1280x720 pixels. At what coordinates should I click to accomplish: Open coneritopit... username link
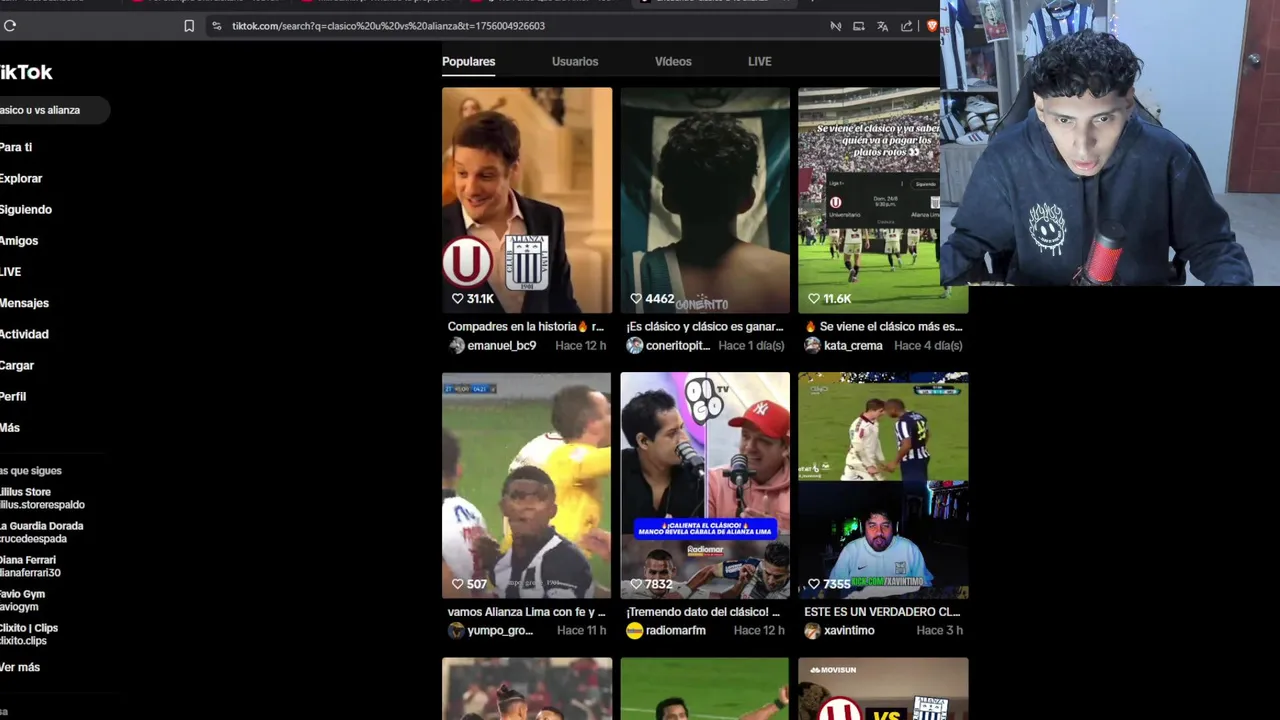678,345
